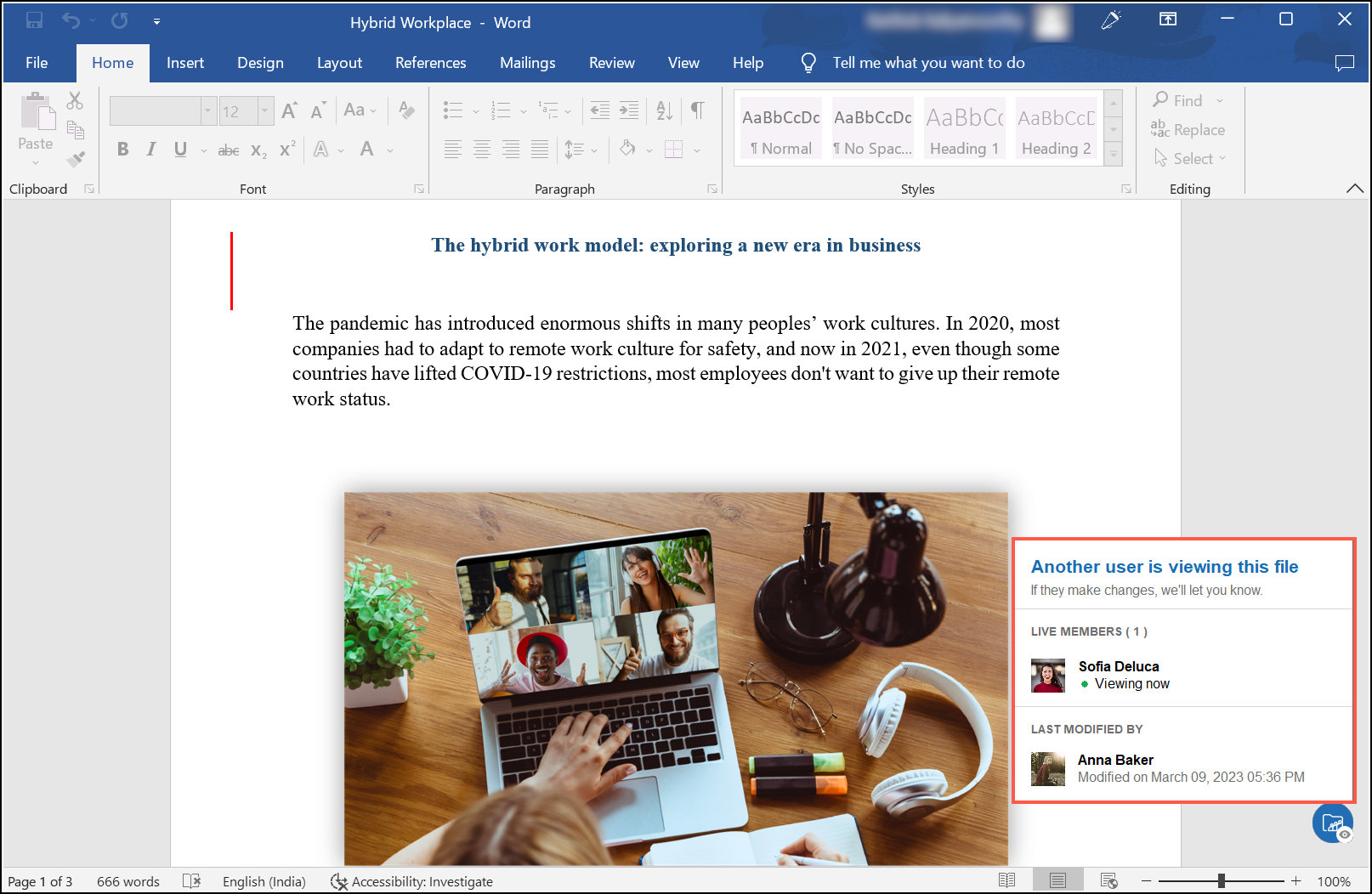Viewport: 1372px width, 894px height.
Task: Click Find in Editing group
Action: pos(1178,100)
